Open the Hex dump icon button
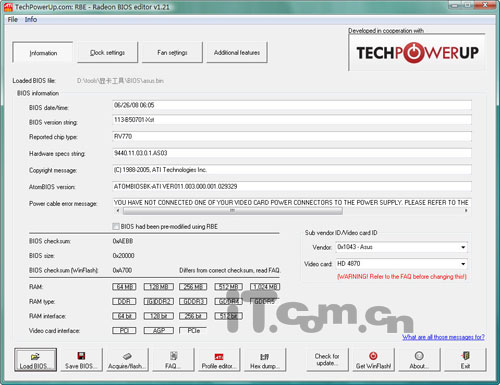This screenshot has width=500, height=385. click(x=265, y=360)
